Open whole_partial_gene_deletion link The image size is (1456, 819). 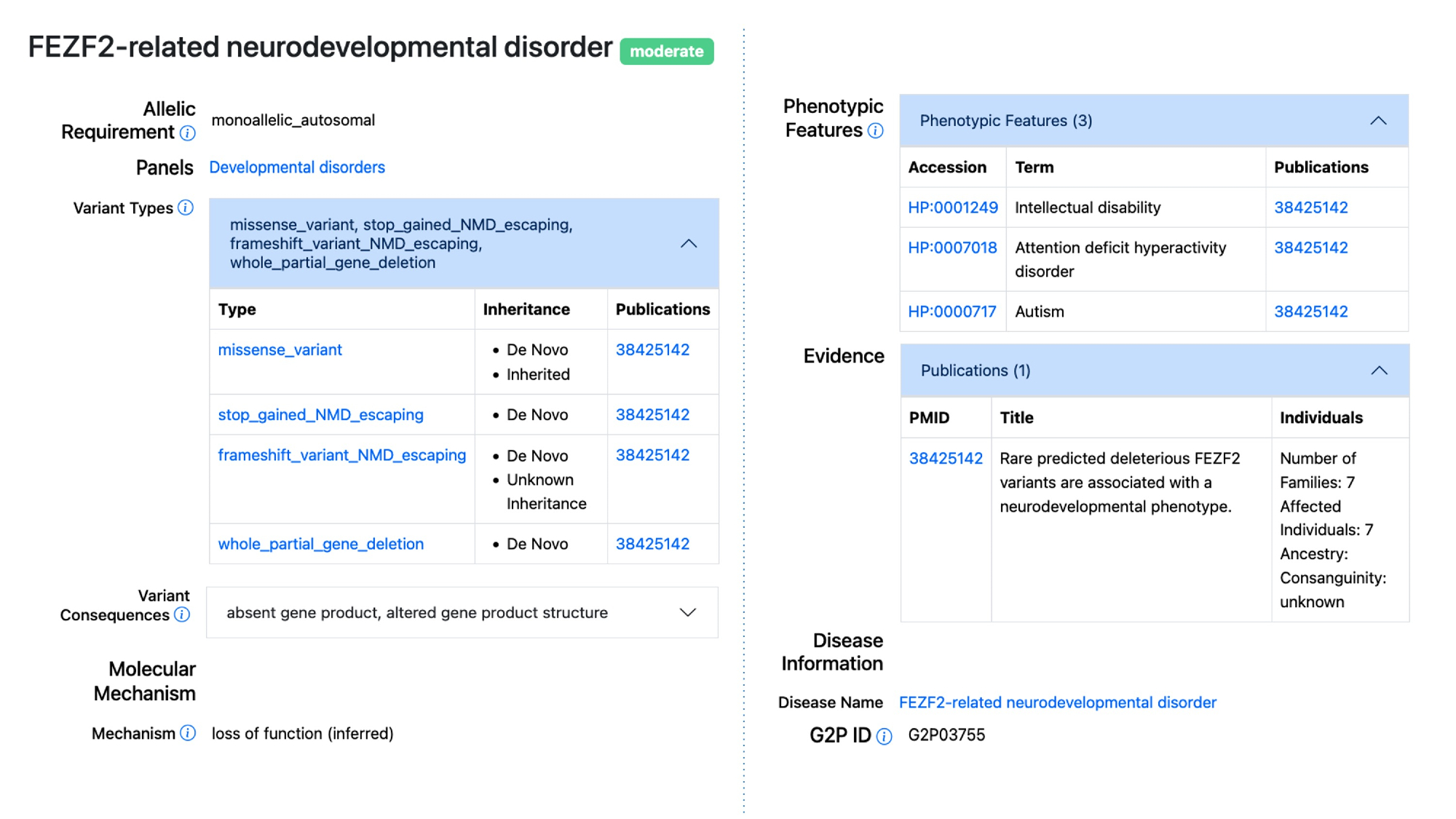coord(320,545)
